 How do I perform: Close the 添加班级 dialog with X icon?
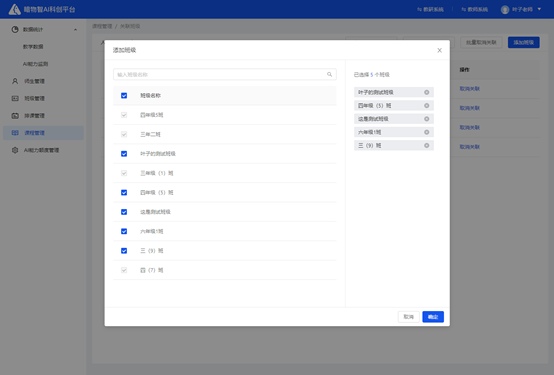coord(440,50)
